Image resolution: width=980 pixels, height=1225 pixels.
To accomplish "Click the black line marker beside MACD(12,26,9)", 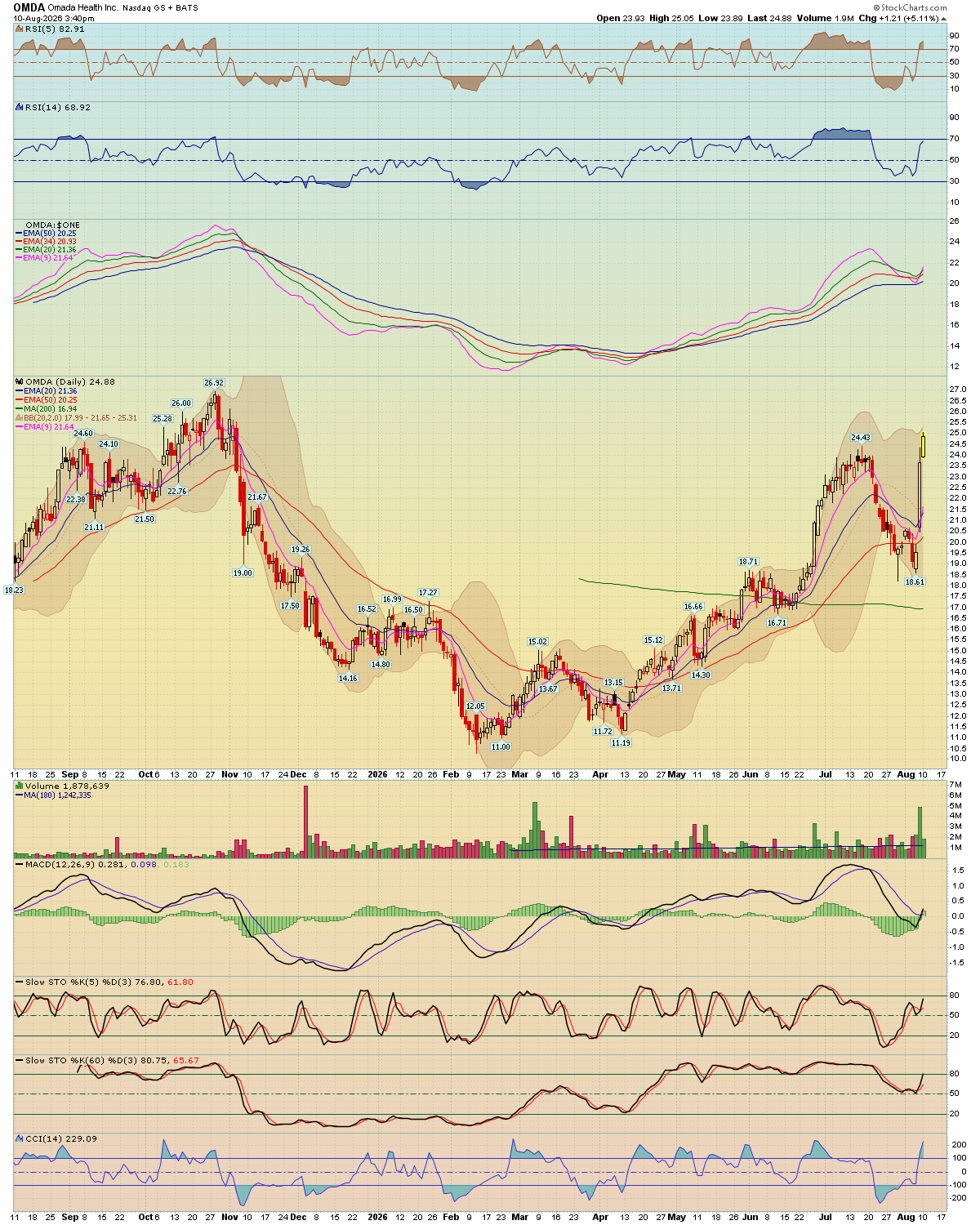I will coord(20,864).
